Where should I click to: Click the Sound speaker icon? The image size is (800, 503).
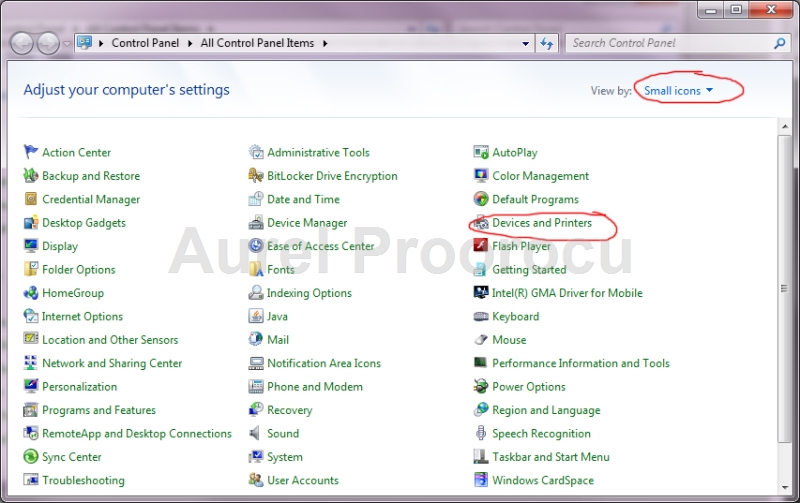[255, 433]
